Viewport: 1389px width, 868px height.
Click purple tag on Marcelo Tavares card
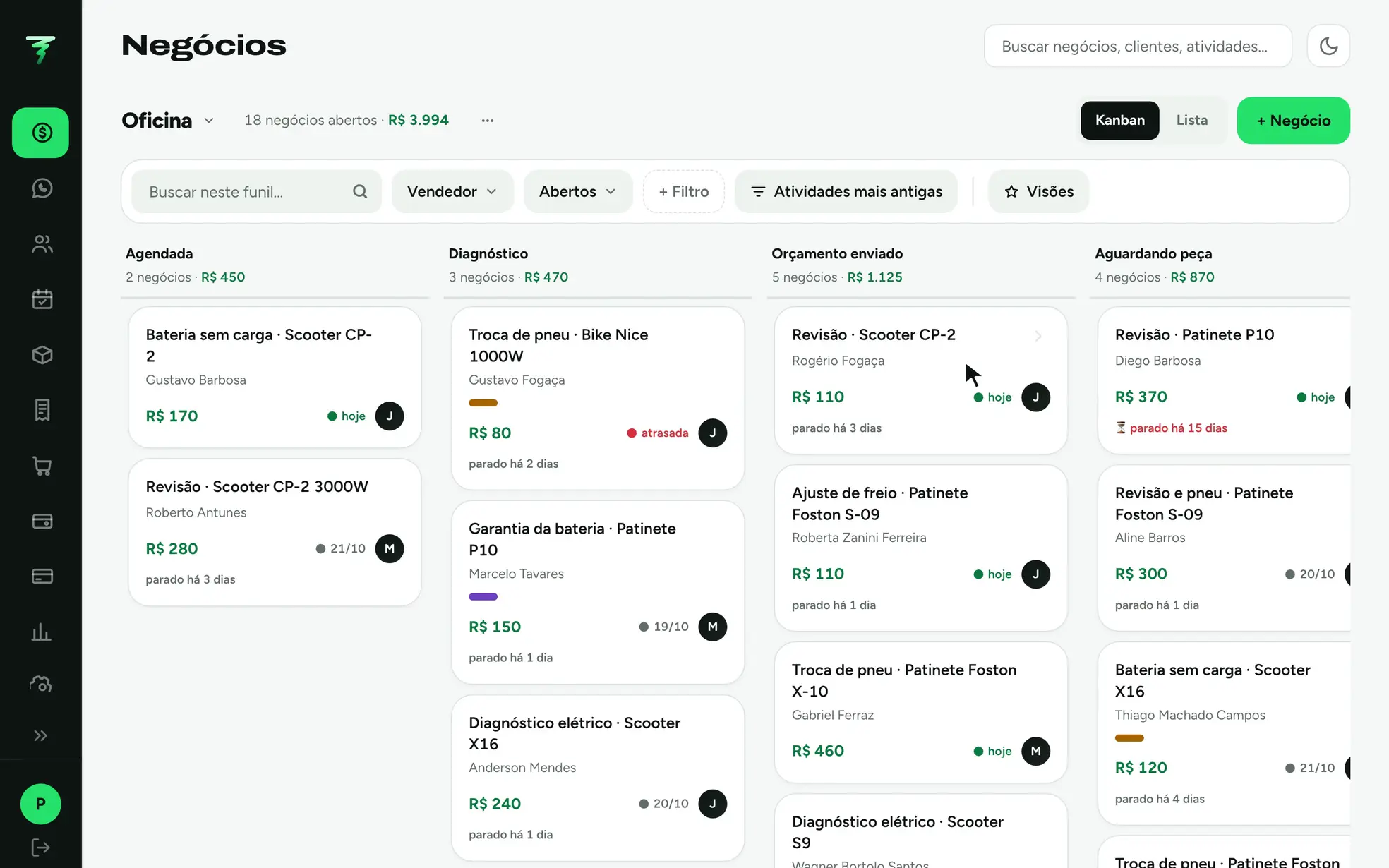coord(483,597)
